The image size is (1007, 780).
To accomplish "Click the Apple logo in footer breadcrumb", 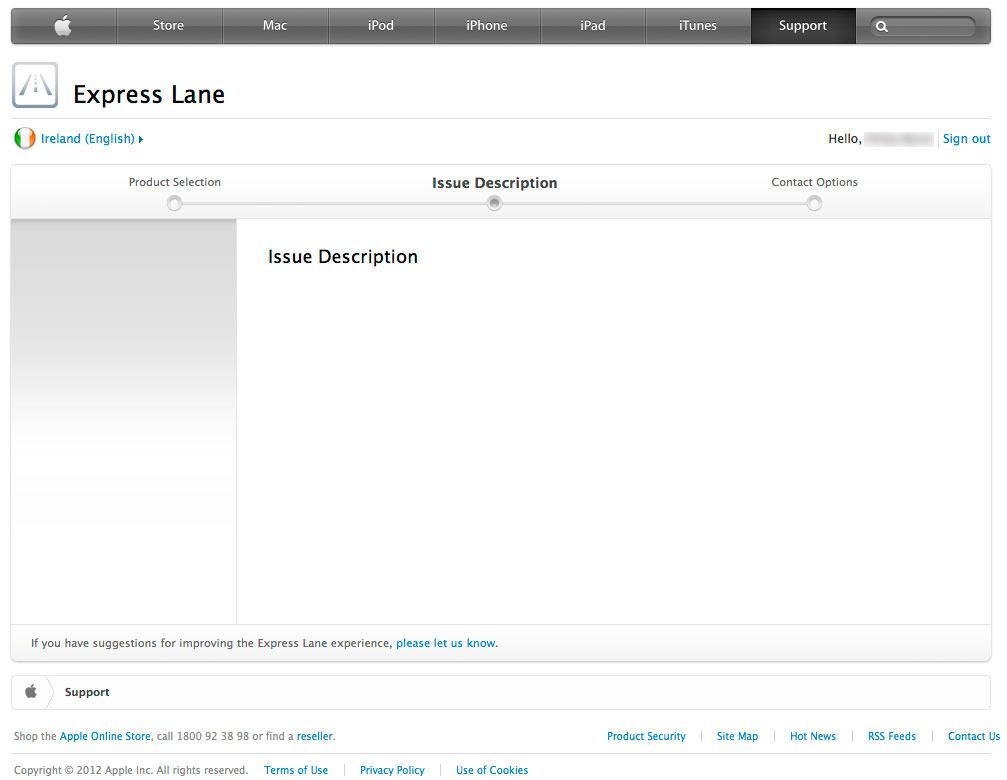I will (x=31, y=692).
